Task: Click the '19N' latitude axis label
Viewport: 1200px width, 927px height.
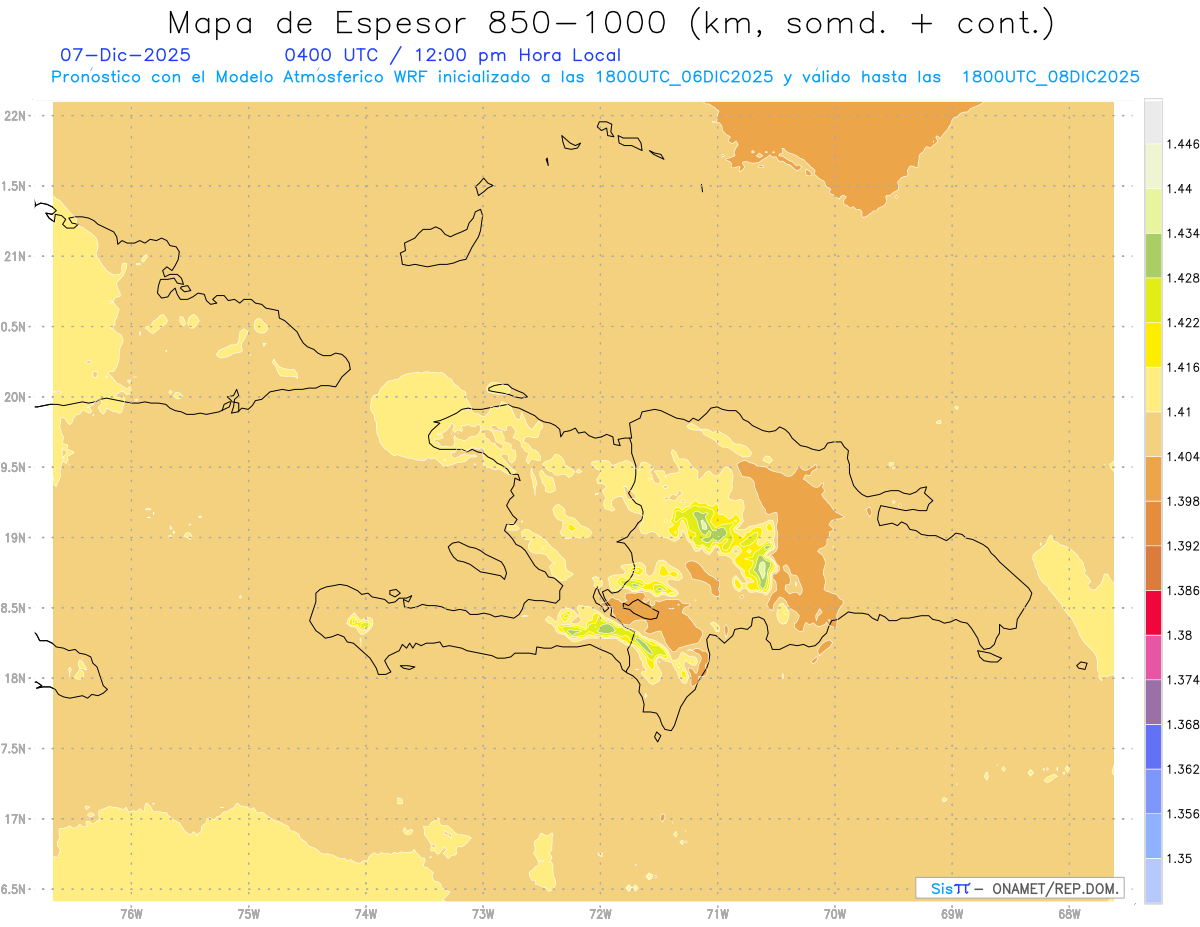Action: pos(15,537)
